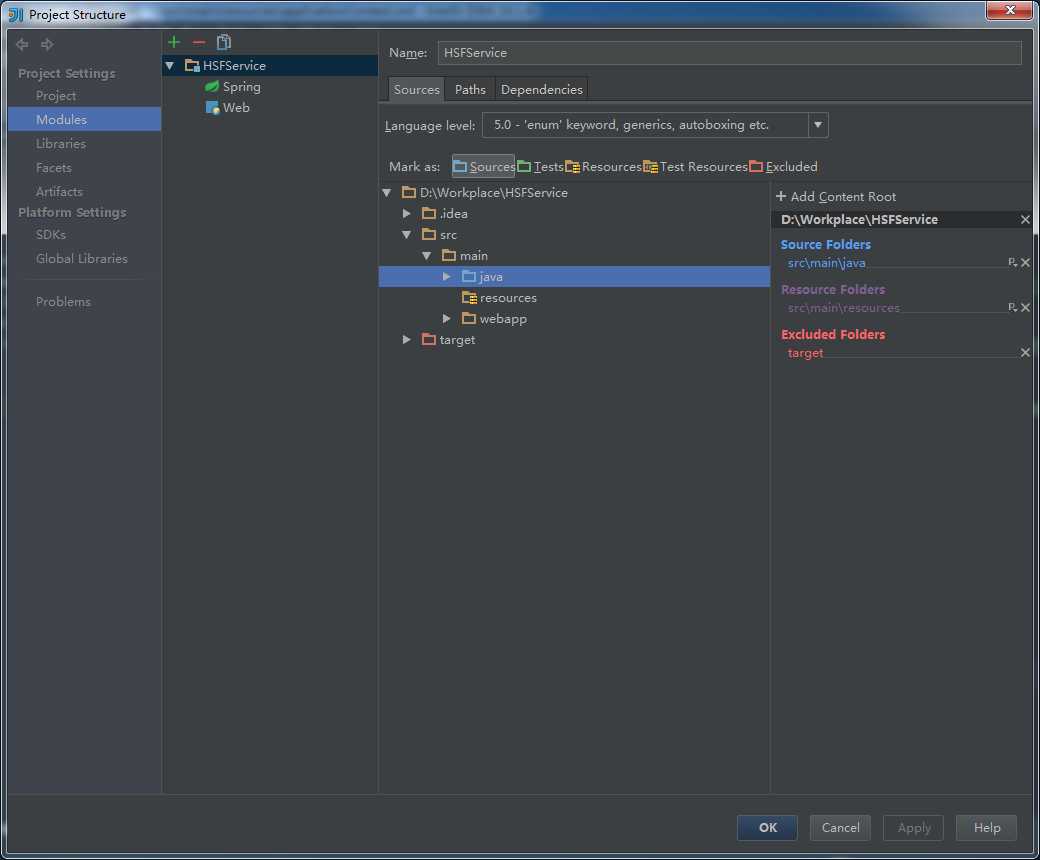Select the Spring facet under HSFService

241,87
